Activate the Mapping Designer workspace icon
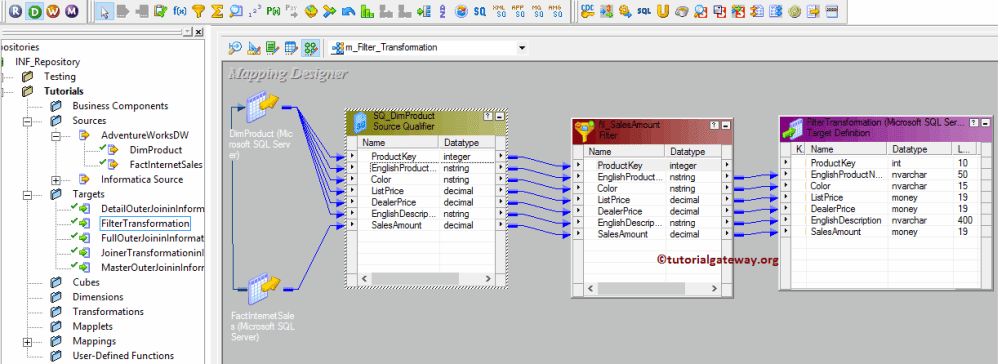 (x=310, y=47)
